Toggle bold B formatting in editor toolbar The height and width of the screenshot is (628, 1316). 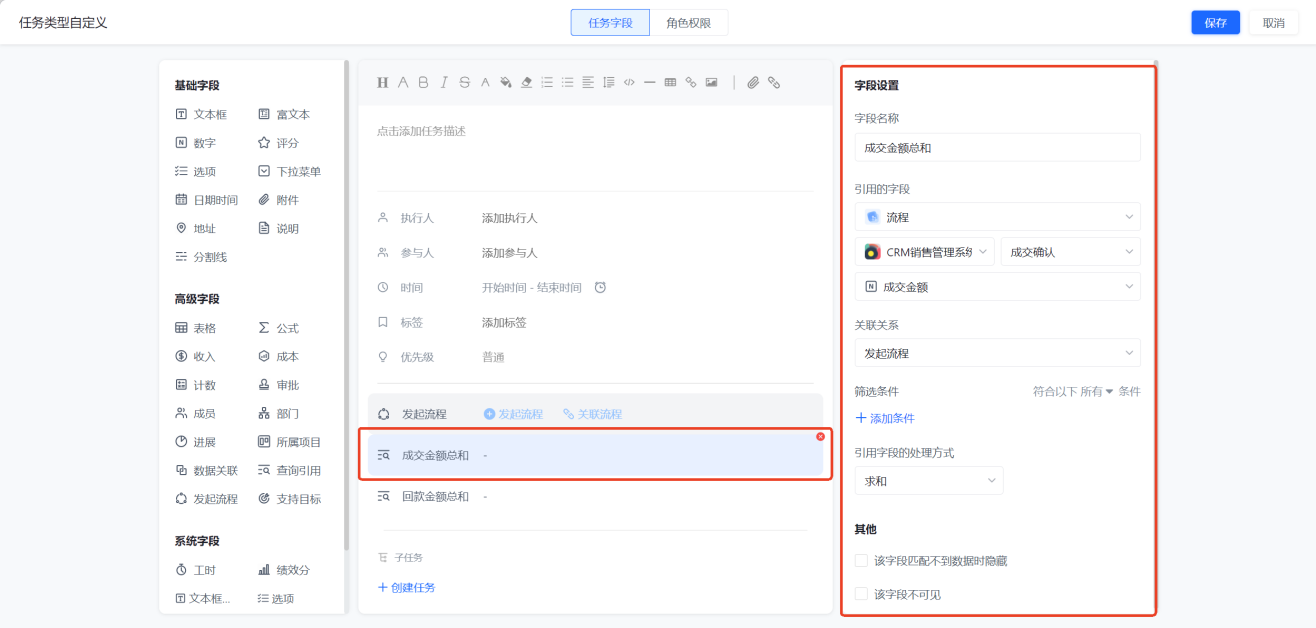[423, 83]
